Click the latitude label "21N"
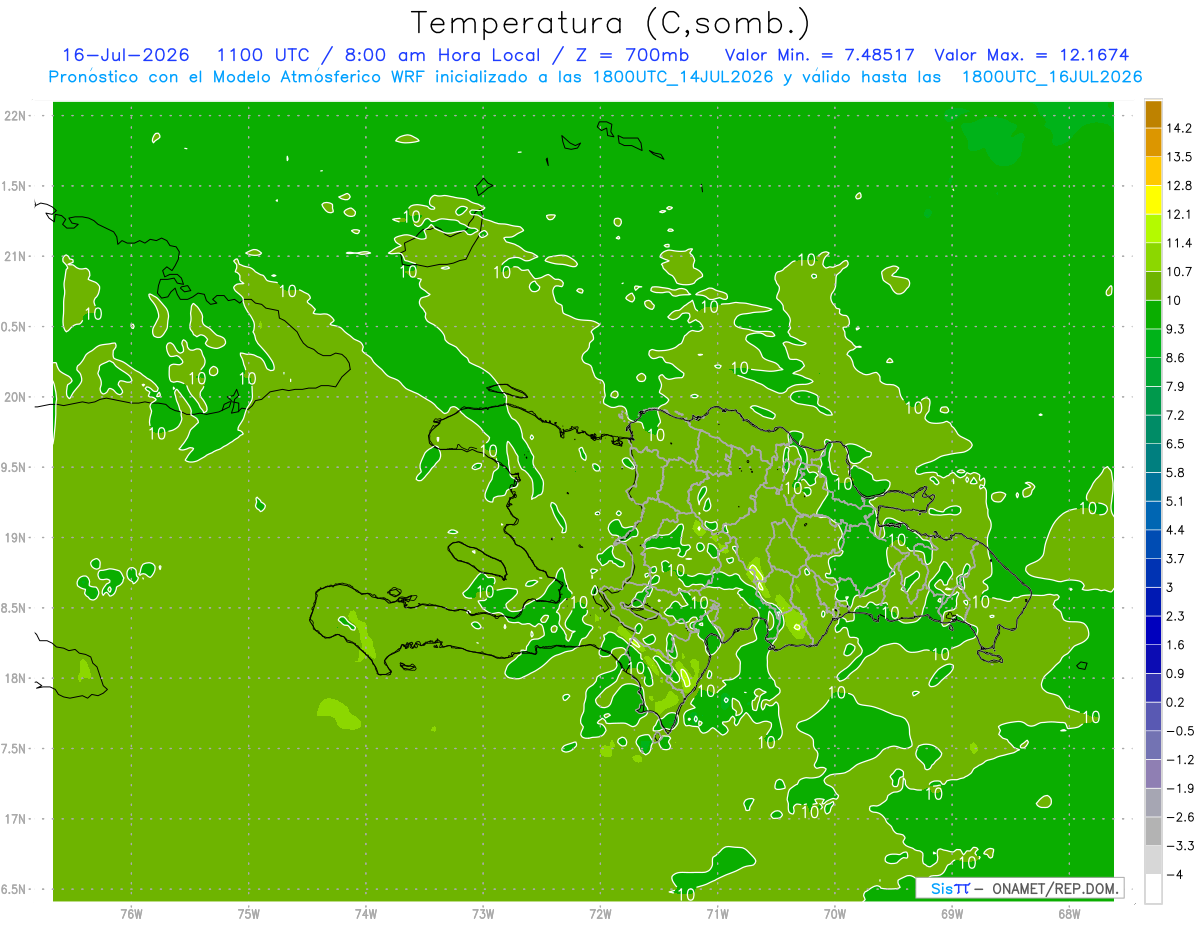This screenshot has width=1200, height=927. [16, 257]
